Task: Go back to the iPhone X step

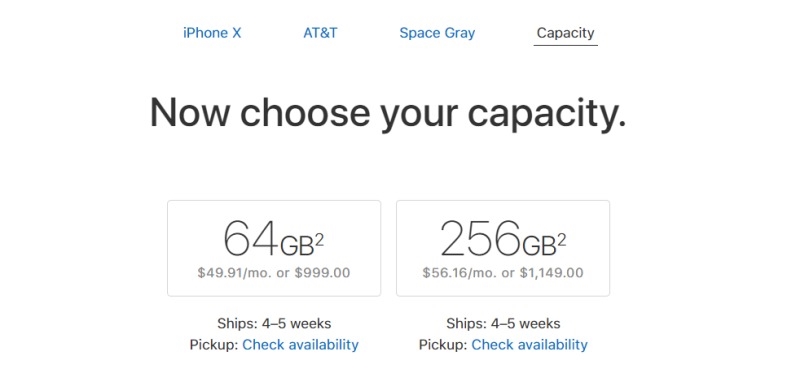Action: [212, 33]
